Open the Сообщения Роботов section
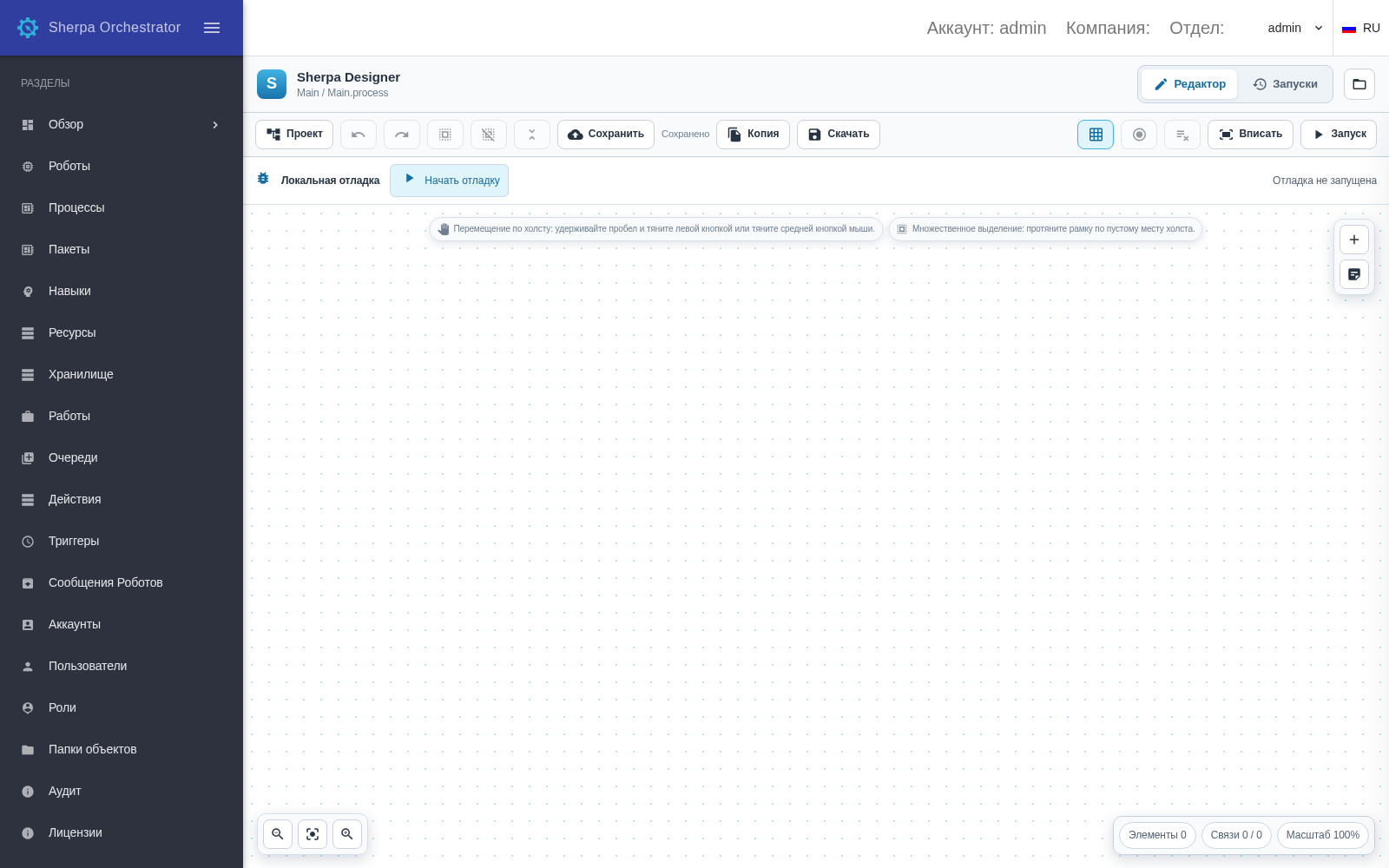The image size is (1389, 868). 122,582
